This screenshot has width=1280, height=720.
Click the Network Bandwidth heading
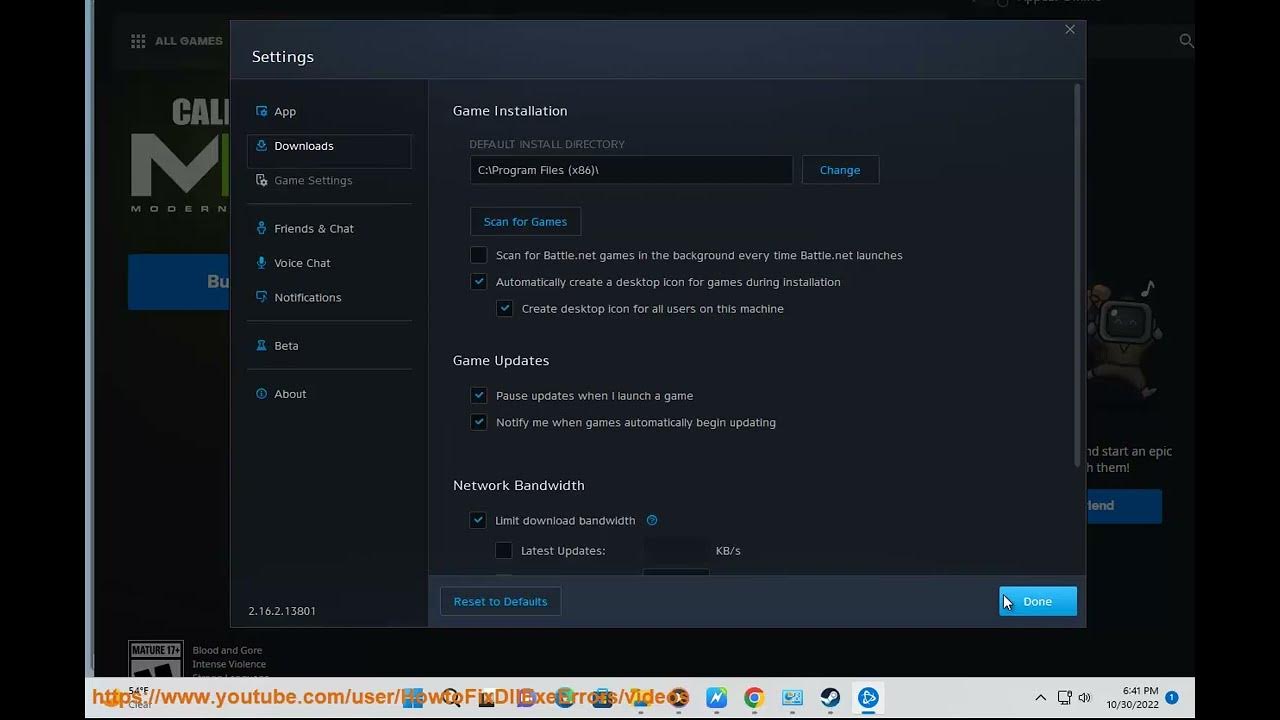point(519,485)
